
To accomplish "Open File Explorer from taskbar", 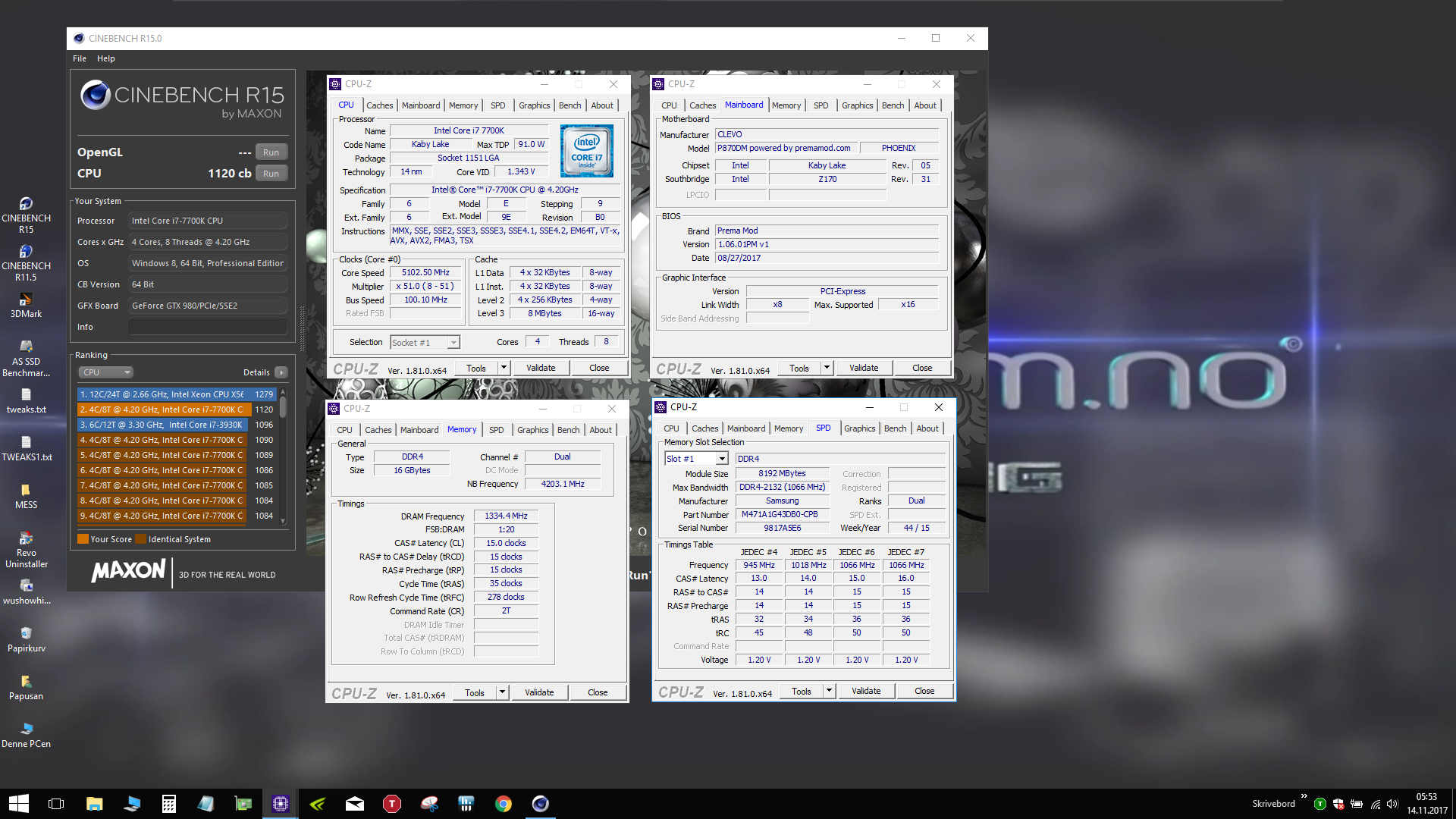I will [94, 804].
